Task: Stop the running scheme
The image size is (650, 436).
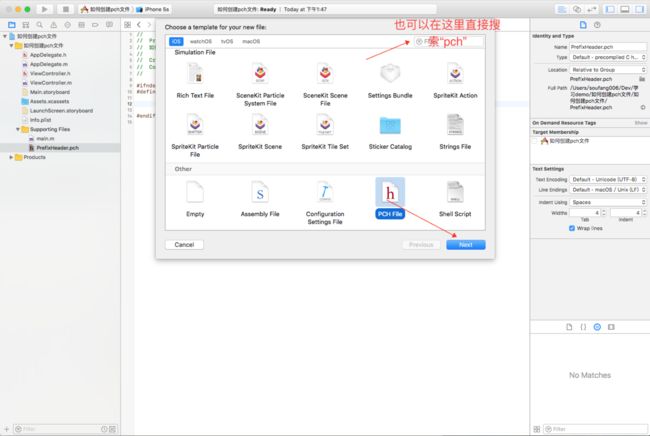Action: click(x=65, y=9)
